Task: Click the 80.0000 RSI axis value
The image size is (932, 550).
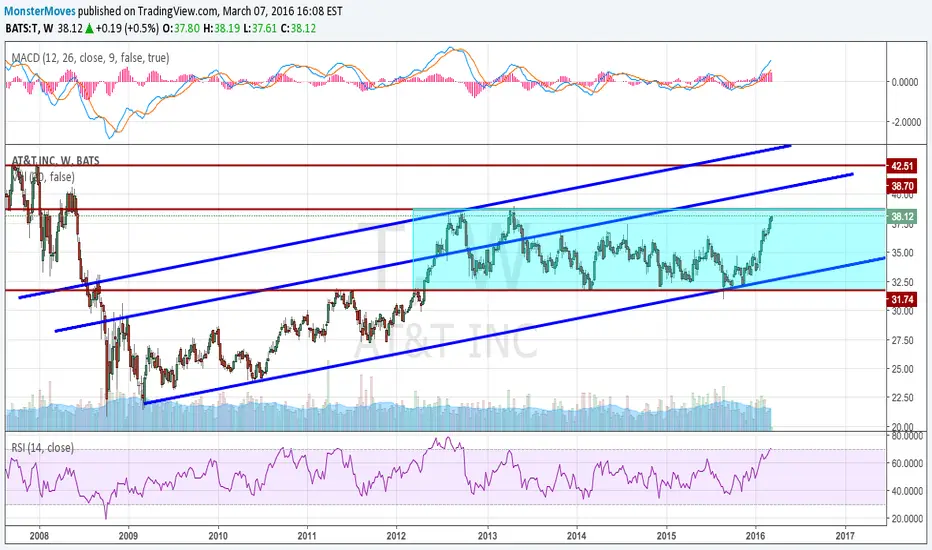Action: point(906,436)
